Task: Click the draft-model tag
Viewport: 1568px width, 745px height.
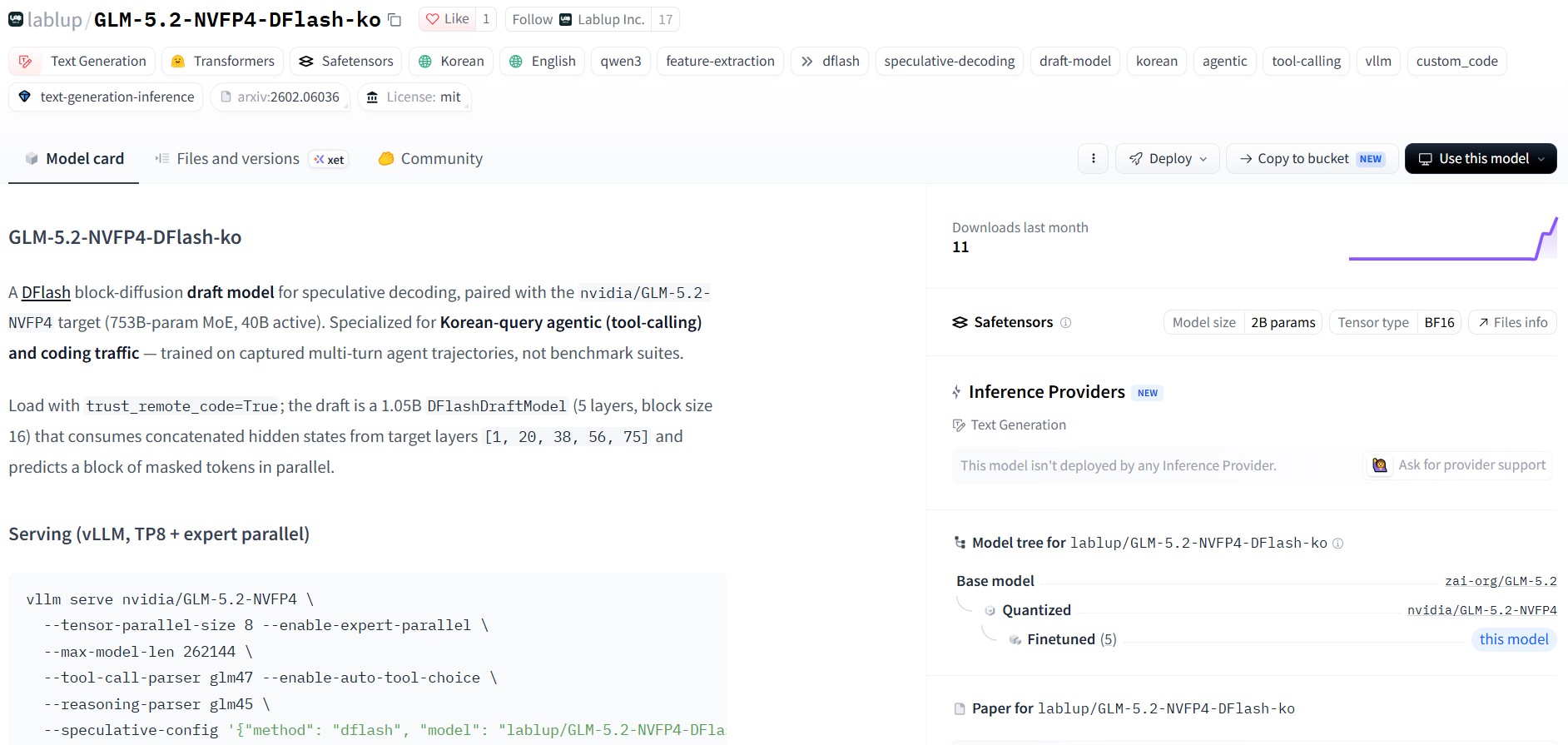Action: (1075, 62)
